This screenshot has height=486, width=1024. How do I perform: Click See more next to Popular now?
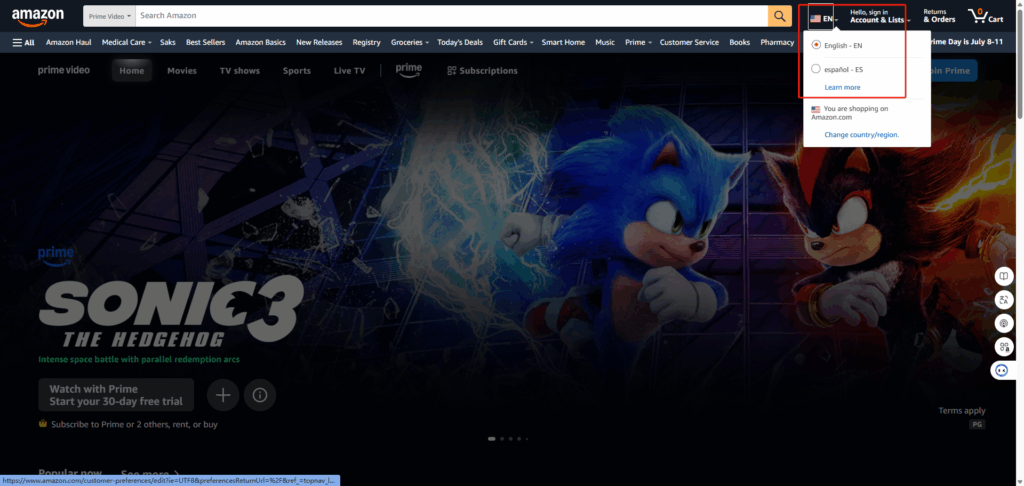(x=150, y=474)
